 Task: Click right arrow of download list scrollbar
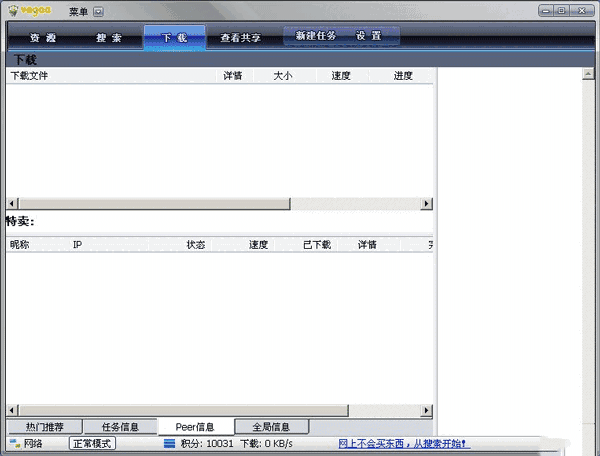tap(426, 204)
